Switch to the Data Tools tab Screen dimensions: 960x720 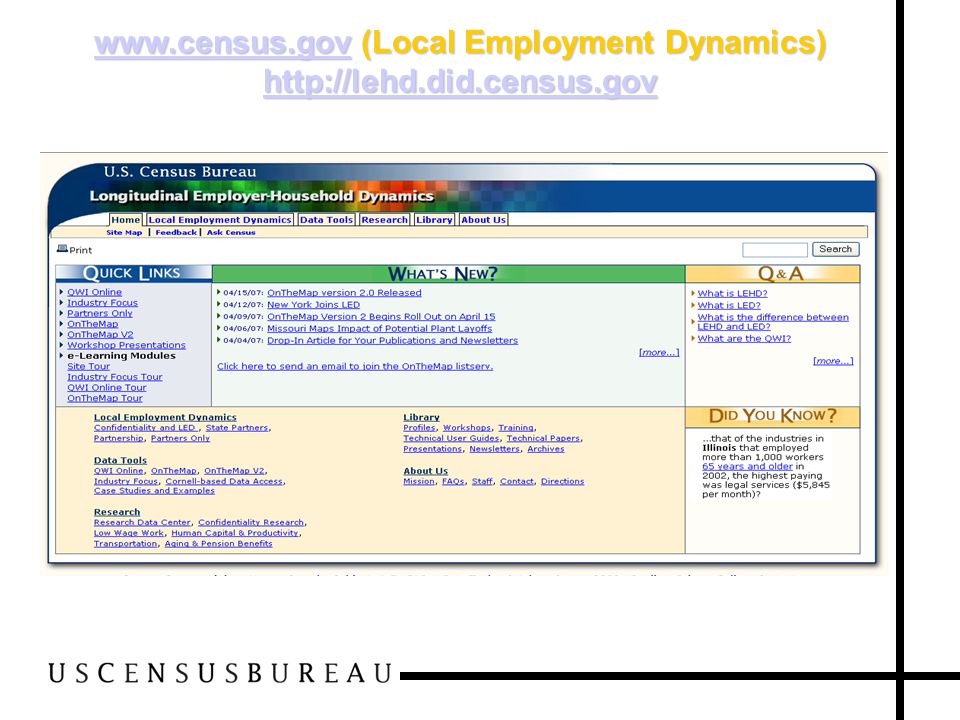click(x=326, y=220)
